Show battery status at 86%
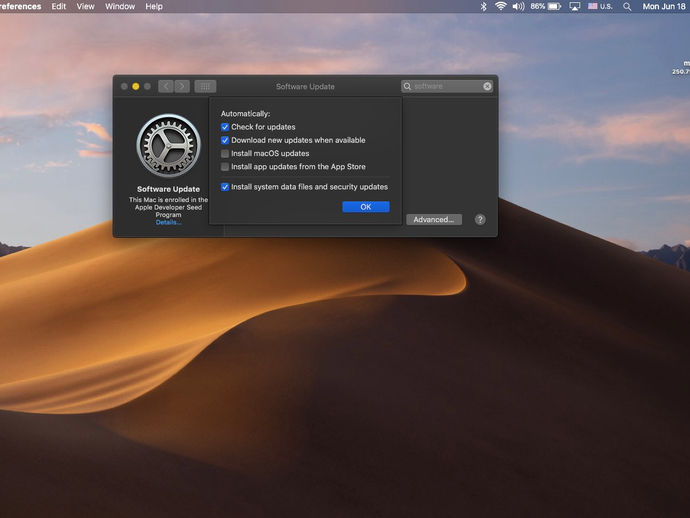 pyautogui.click(x=545, y=7)
